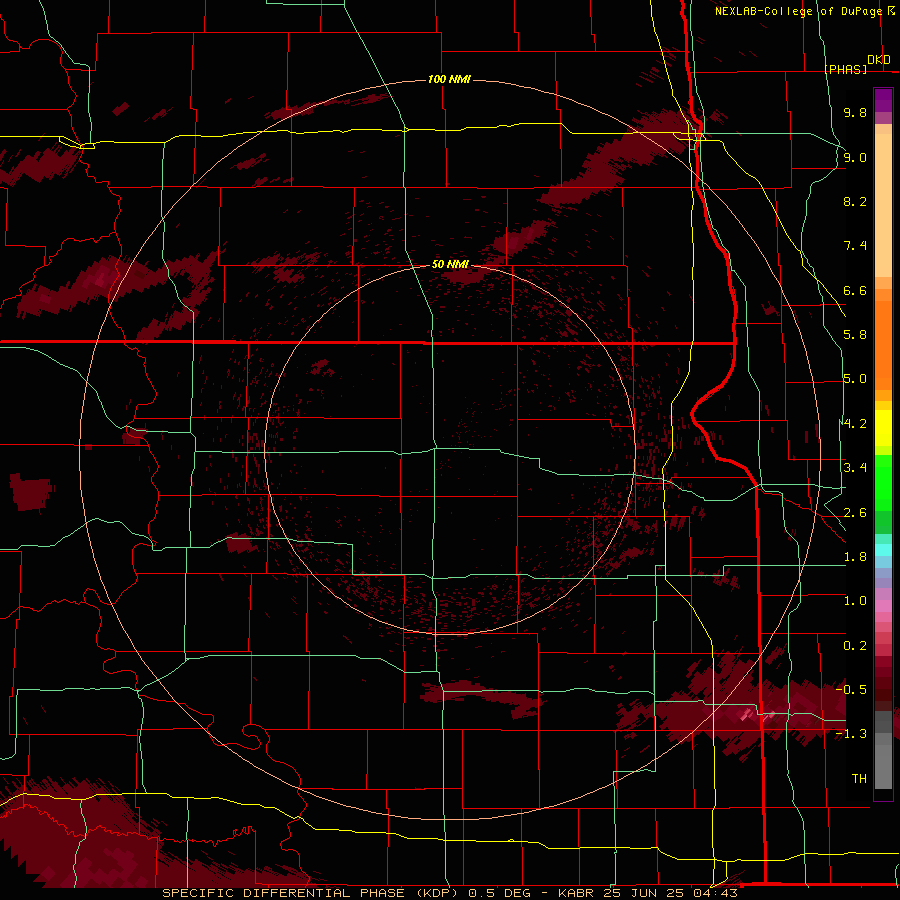Click the 50 NMI range ring label
The image size is (900, 900).
point(450,264)
